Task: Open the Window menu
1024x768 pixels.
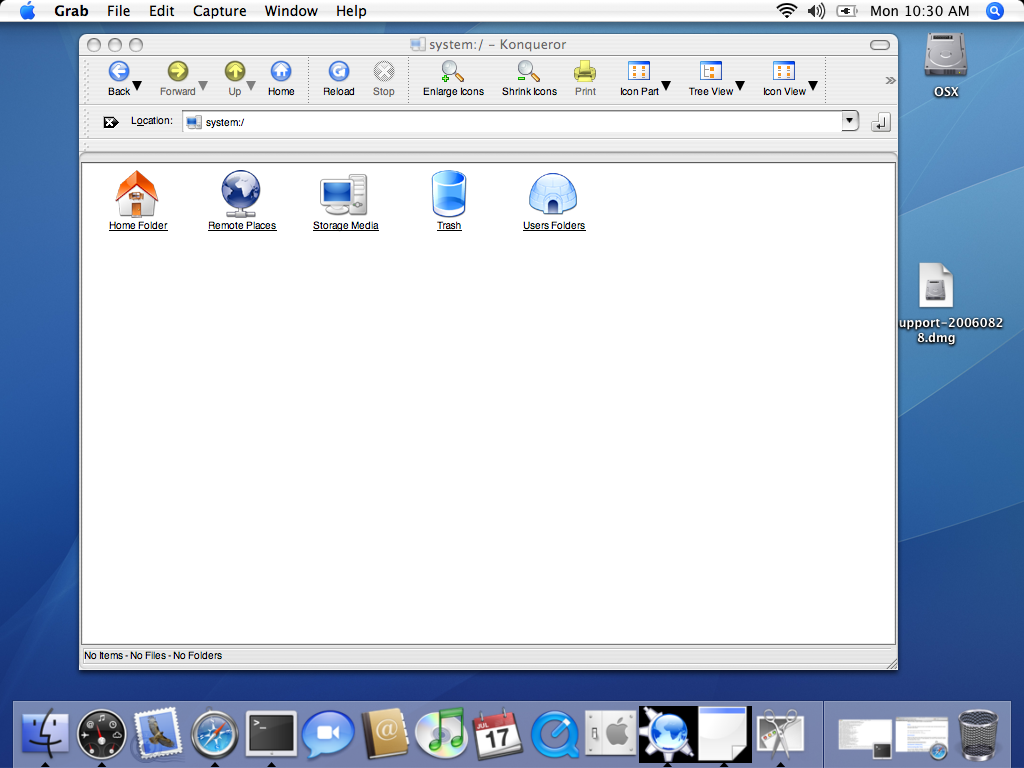Action: click(291, 11)
